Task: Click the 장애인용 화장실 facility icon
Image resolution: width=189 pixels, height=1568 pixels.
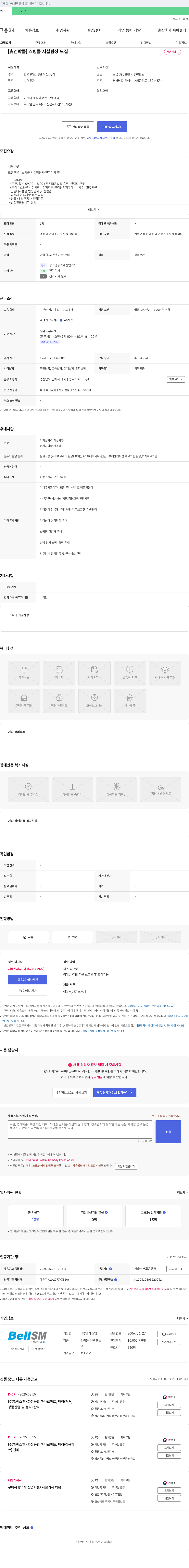Action: coord(116,790)
